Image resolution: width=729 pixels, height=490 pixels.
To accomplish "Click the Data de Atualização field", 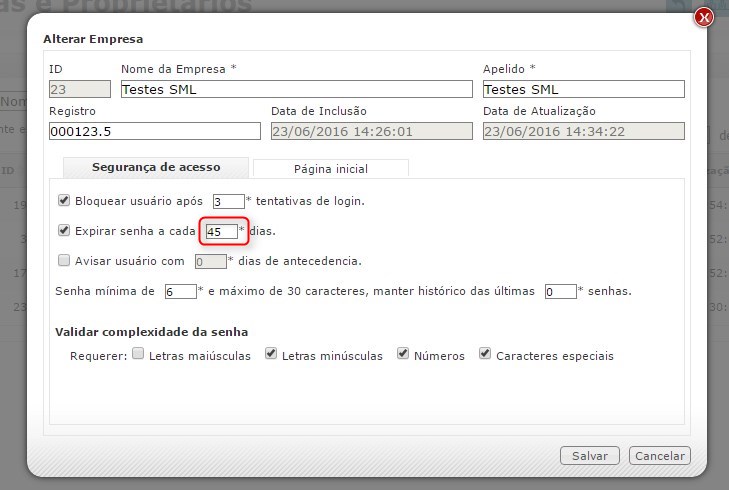I will click(583, 131).
